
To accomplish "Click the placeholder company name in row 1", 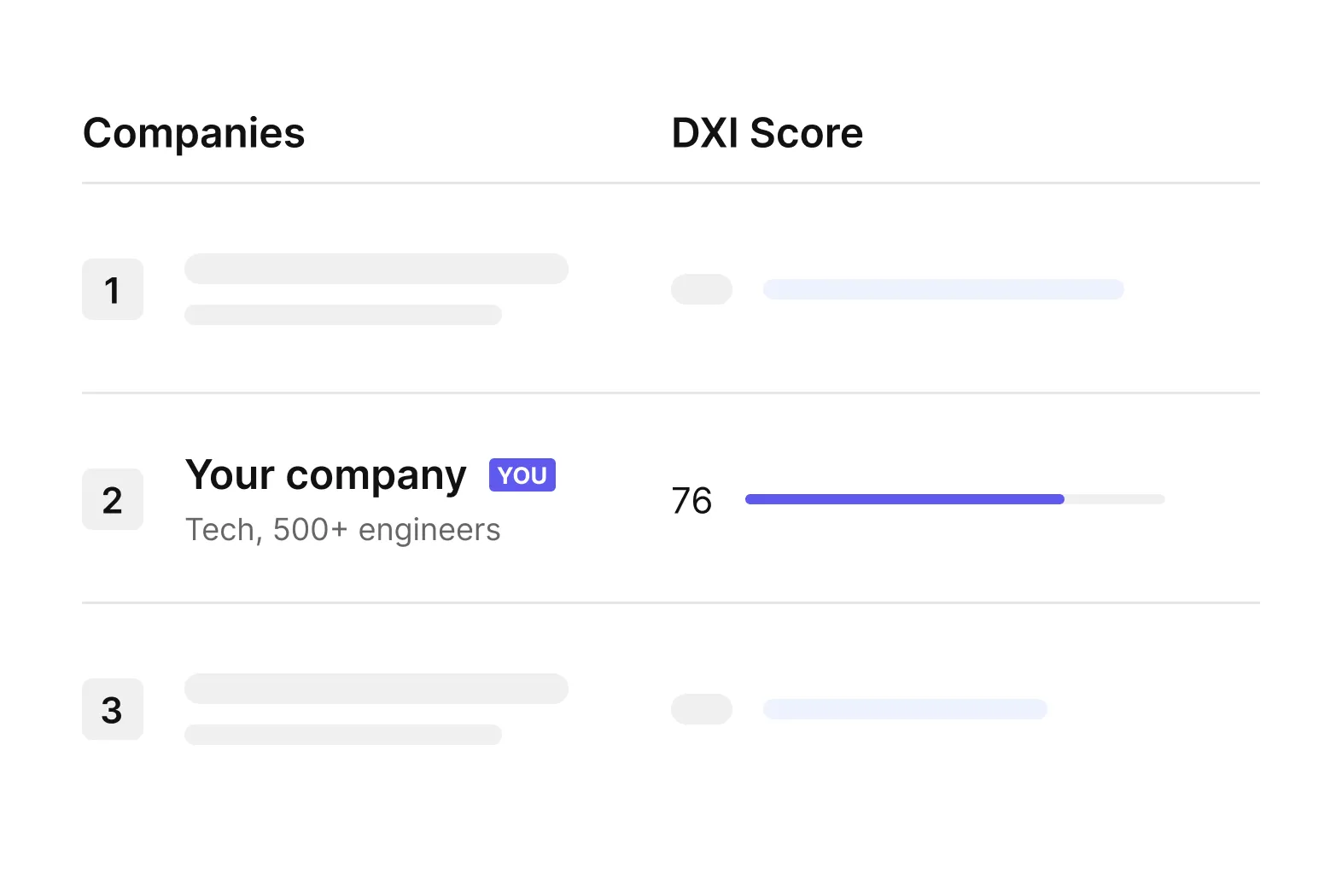I will click(376, 269).
